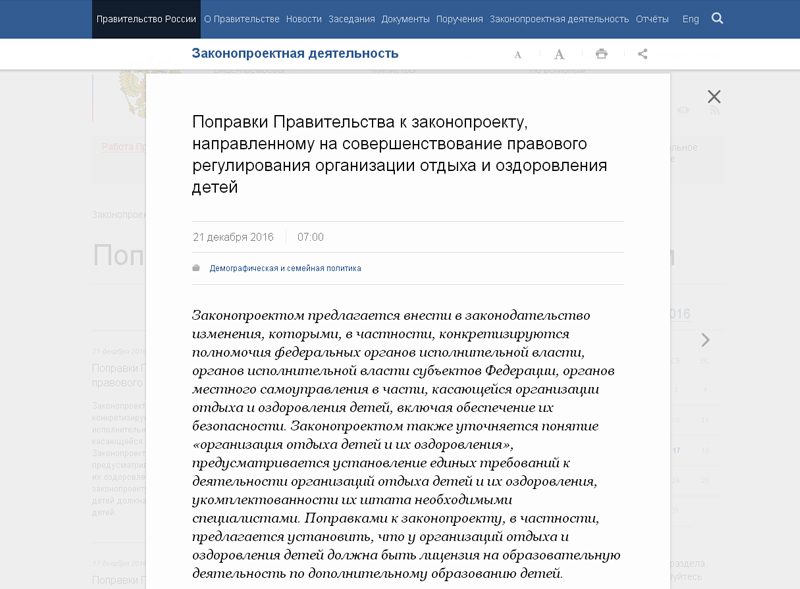Click the briefcase tag icon beside the topic
Image resolution: width=800 pixels, height=589 pixels.
pyautogui.click(x=196, y=268)
